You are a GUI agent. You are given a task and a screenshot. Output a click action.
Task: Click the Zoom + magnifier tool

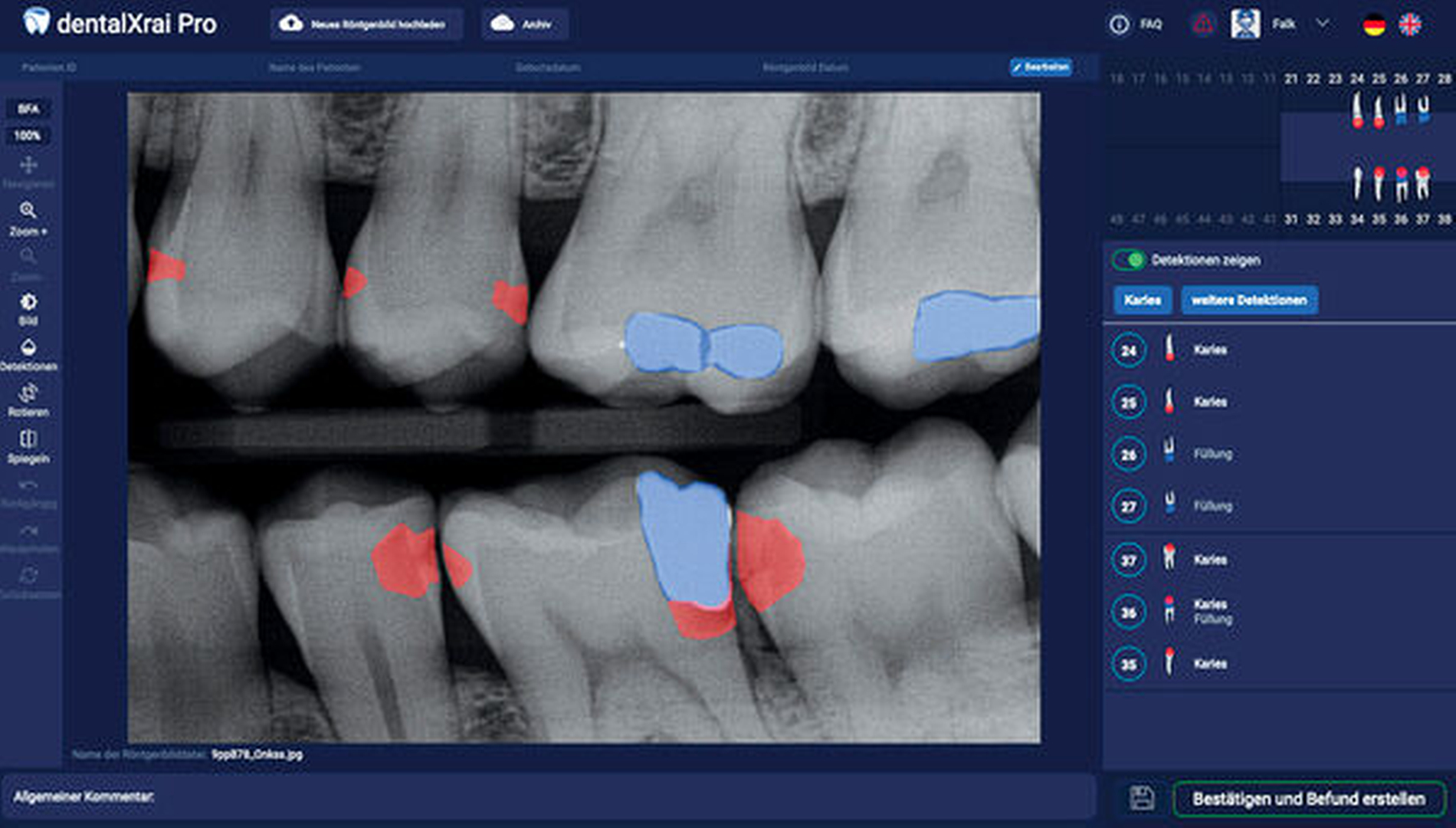pyautogui.click(x=28, y=211)
